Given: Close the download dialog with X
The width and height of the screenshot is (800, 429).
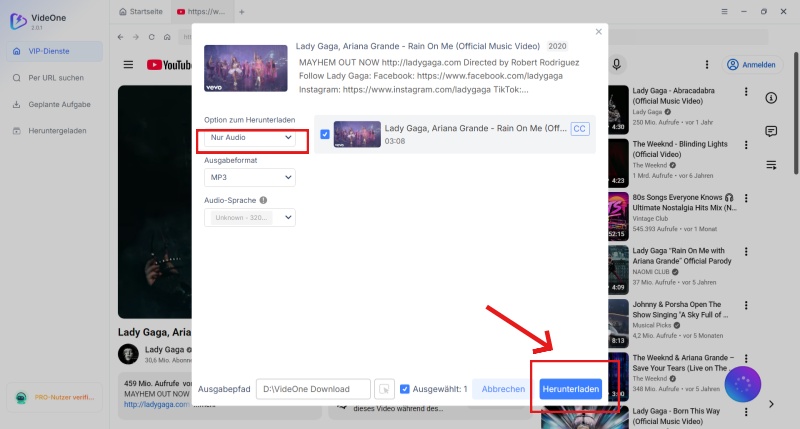Looking at the screenshot, I should tap(598, 32).
